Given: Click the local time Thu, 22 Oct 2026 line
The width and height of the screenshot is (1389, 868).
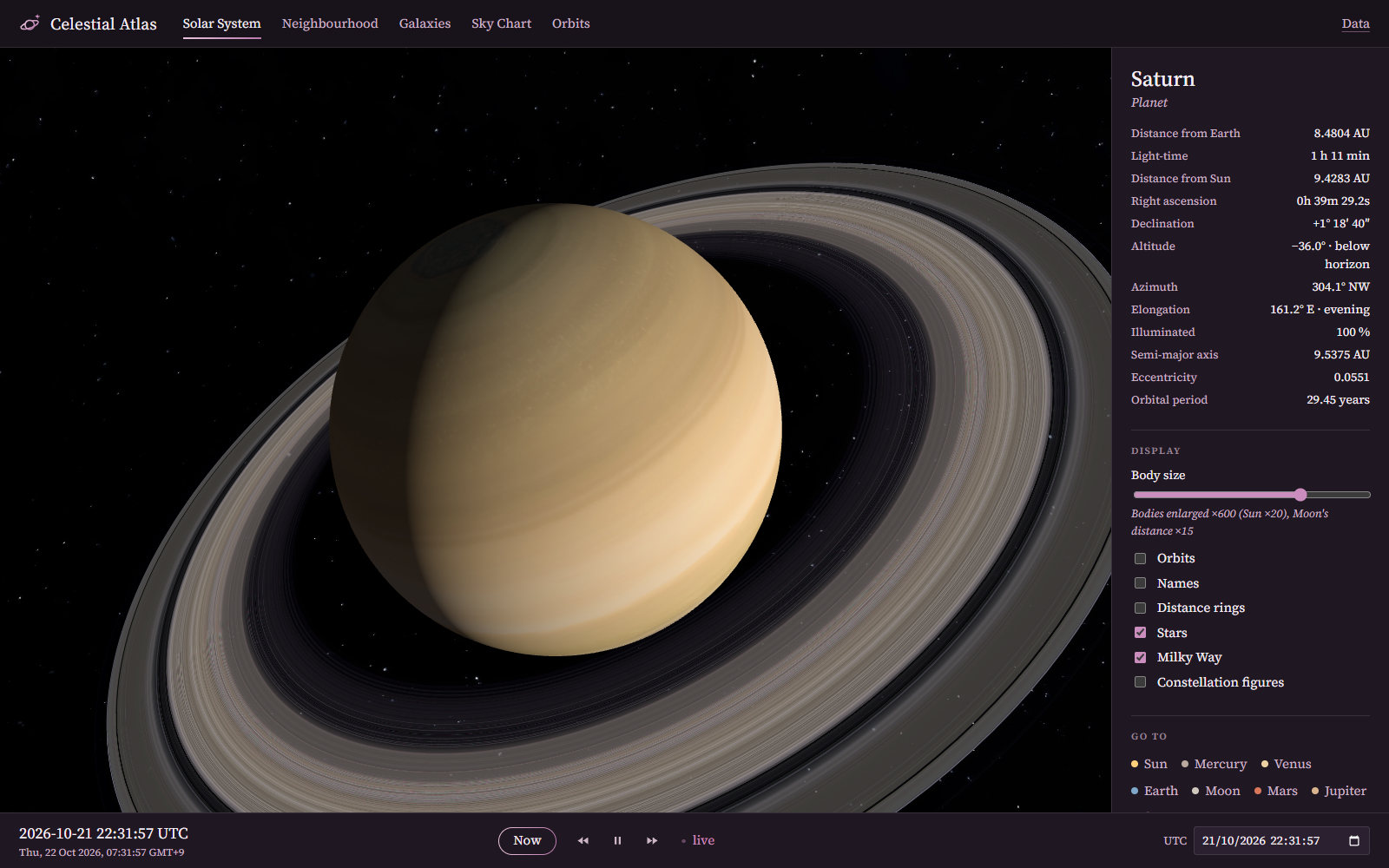Looking at the screenshot, I should [102, 852].
